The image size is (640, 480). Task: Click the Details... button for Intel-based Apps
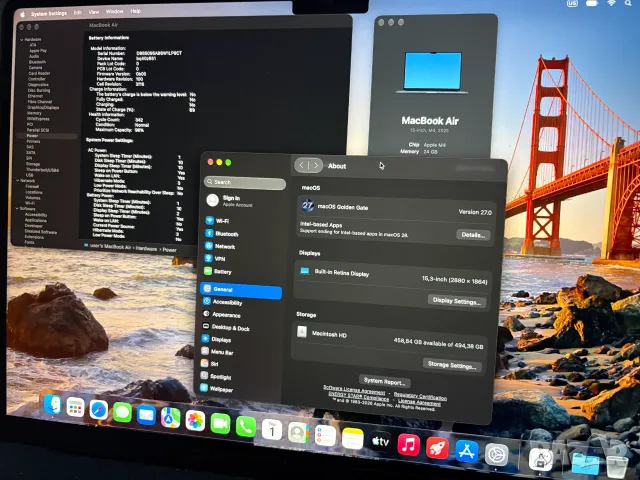point(473,235)
